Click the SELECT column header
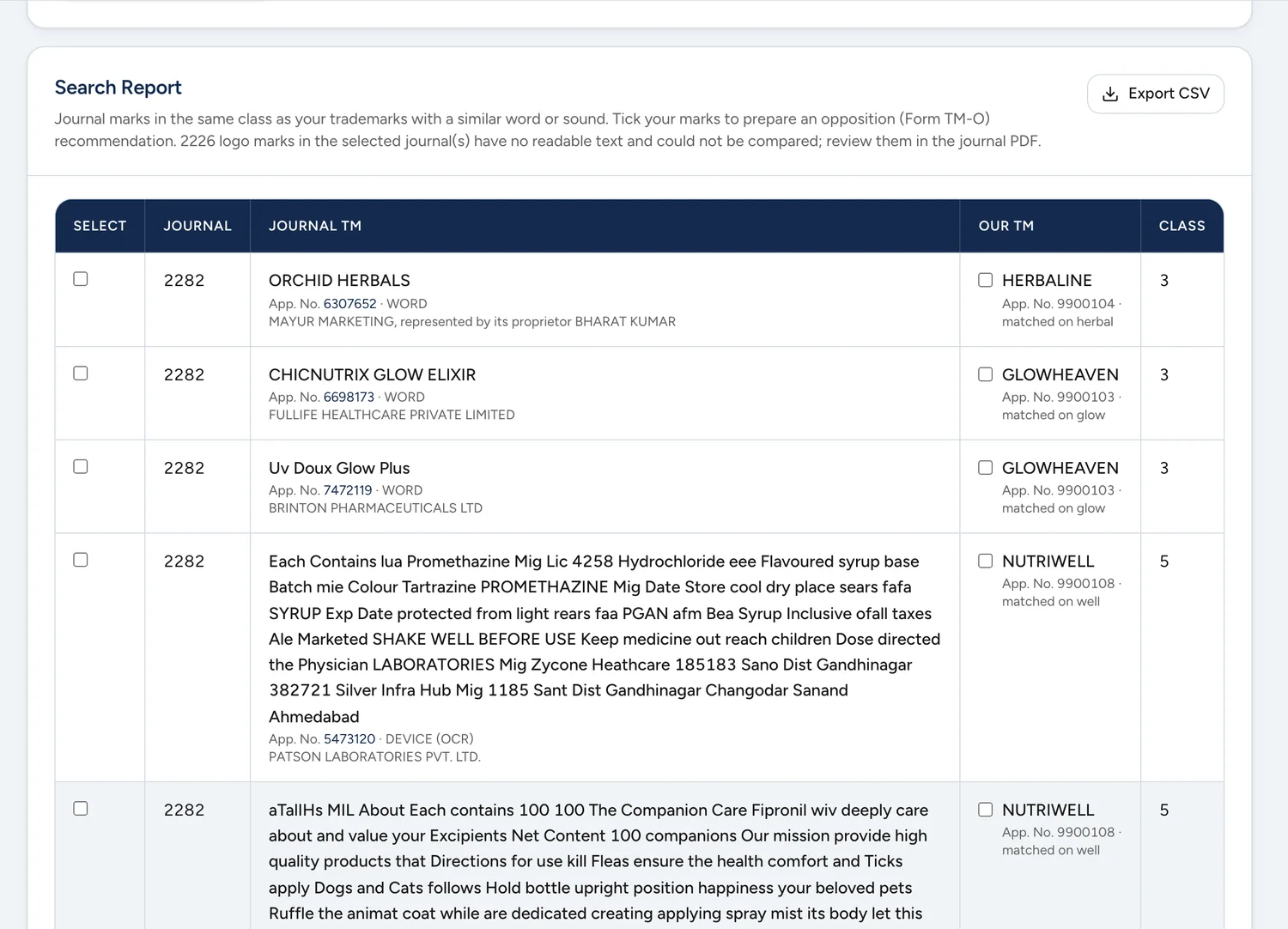The width and height of the screenshot is (1288, 929). click(x=100, y=226)
